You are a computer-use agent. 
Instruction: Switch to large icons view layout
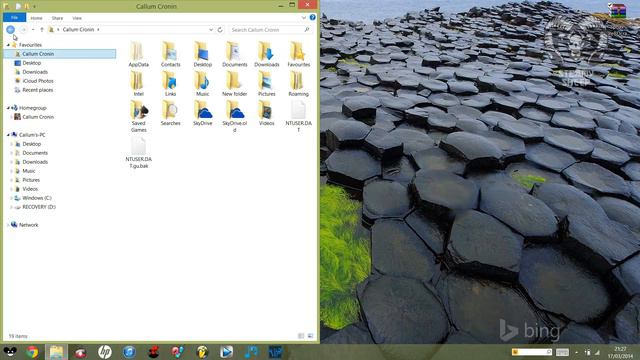pyautogui.click(x=311, y=336)
